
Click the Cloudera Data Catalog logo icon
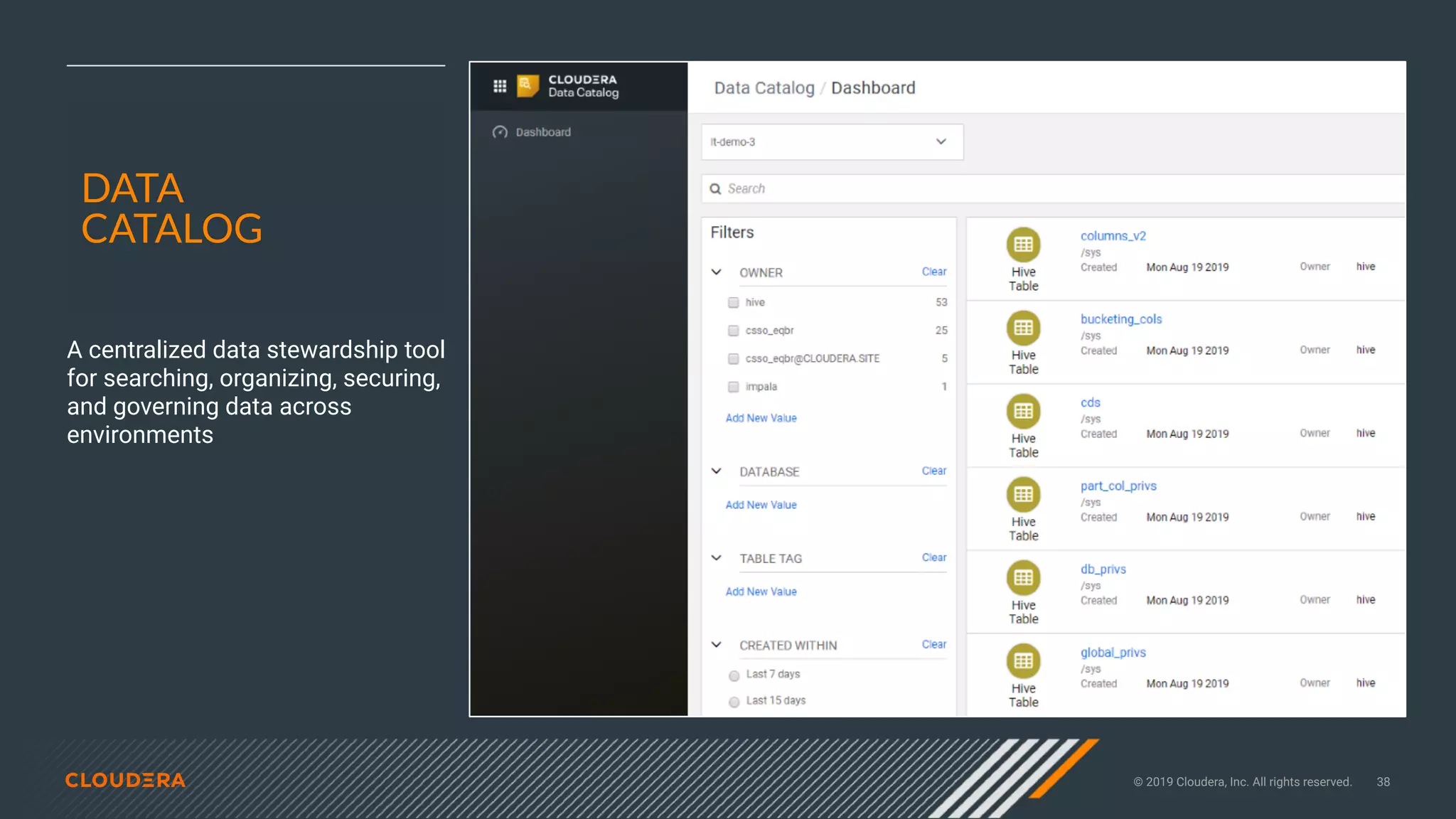point(528,86)
